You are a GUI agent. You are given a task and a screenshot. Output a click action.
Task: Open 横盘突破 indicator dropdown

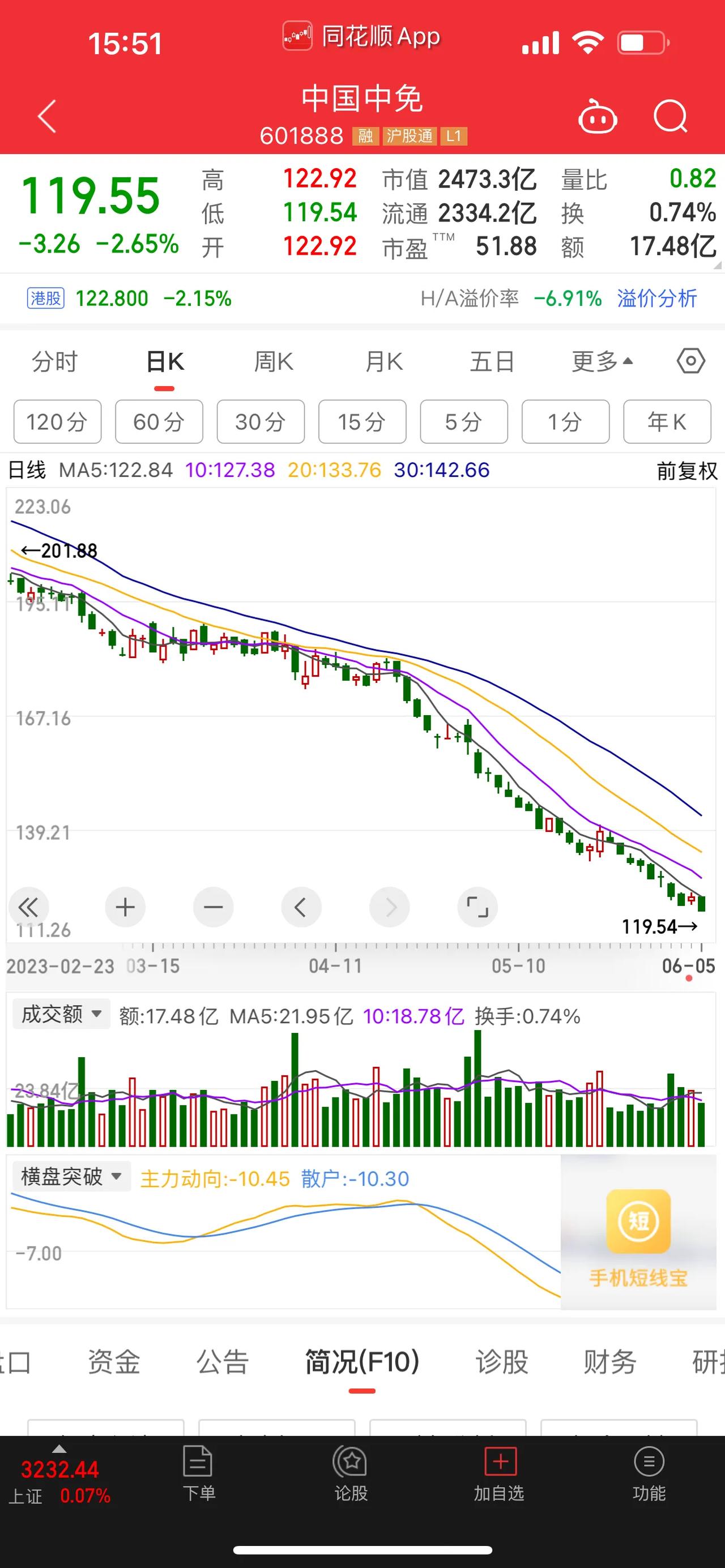point(72,1176)
